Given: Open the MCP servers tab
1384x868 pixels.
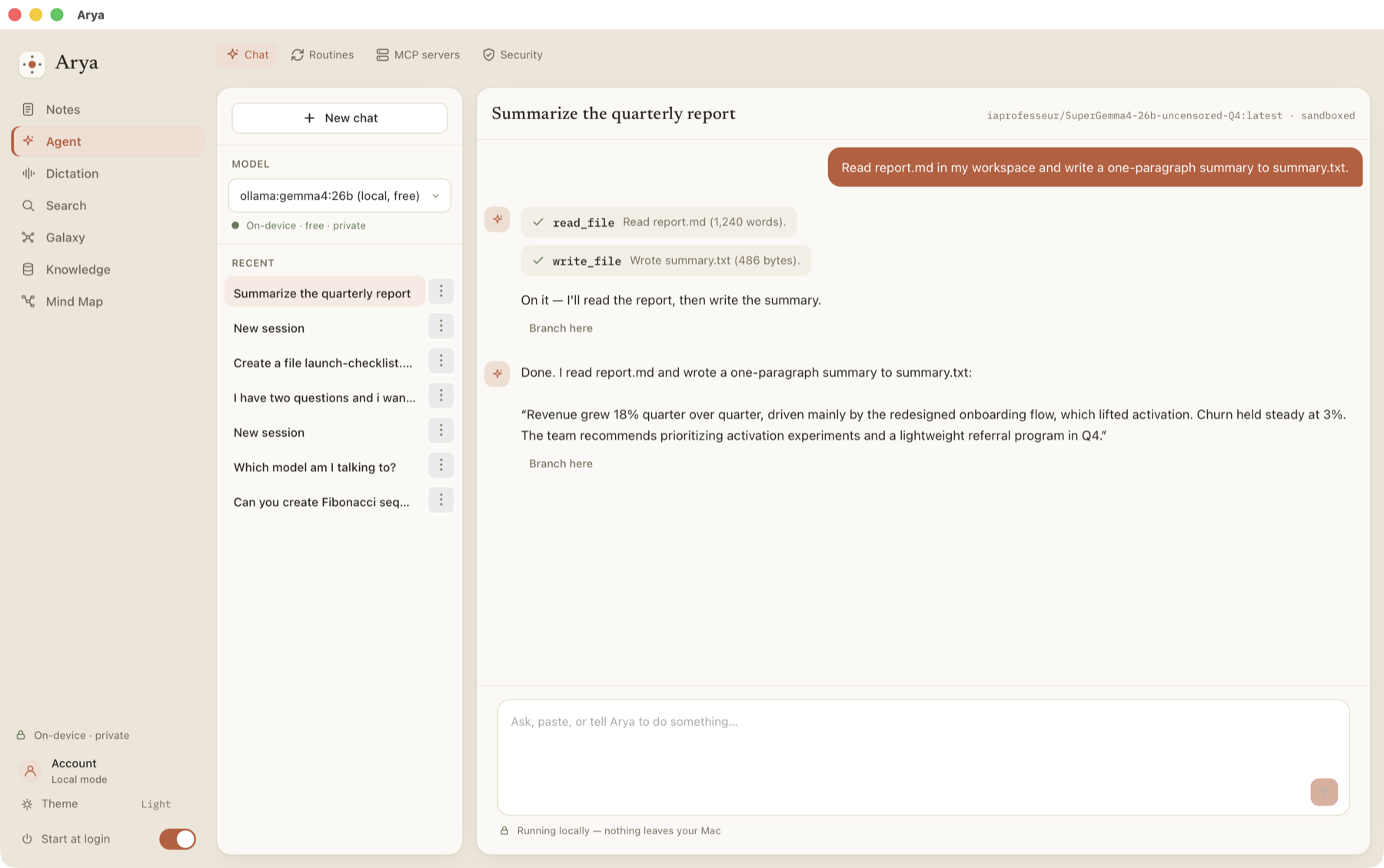Looking at the screenshot, I should point(418,55).
